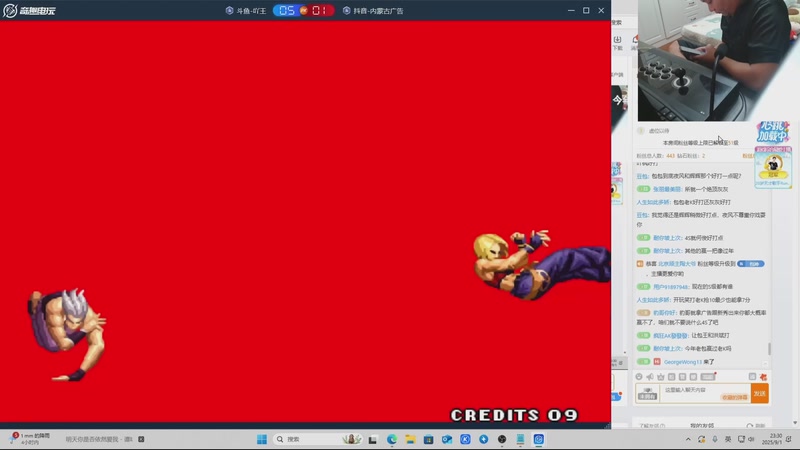
Task: Open the teal document app on taskbar
Action: tap(520, 439)
